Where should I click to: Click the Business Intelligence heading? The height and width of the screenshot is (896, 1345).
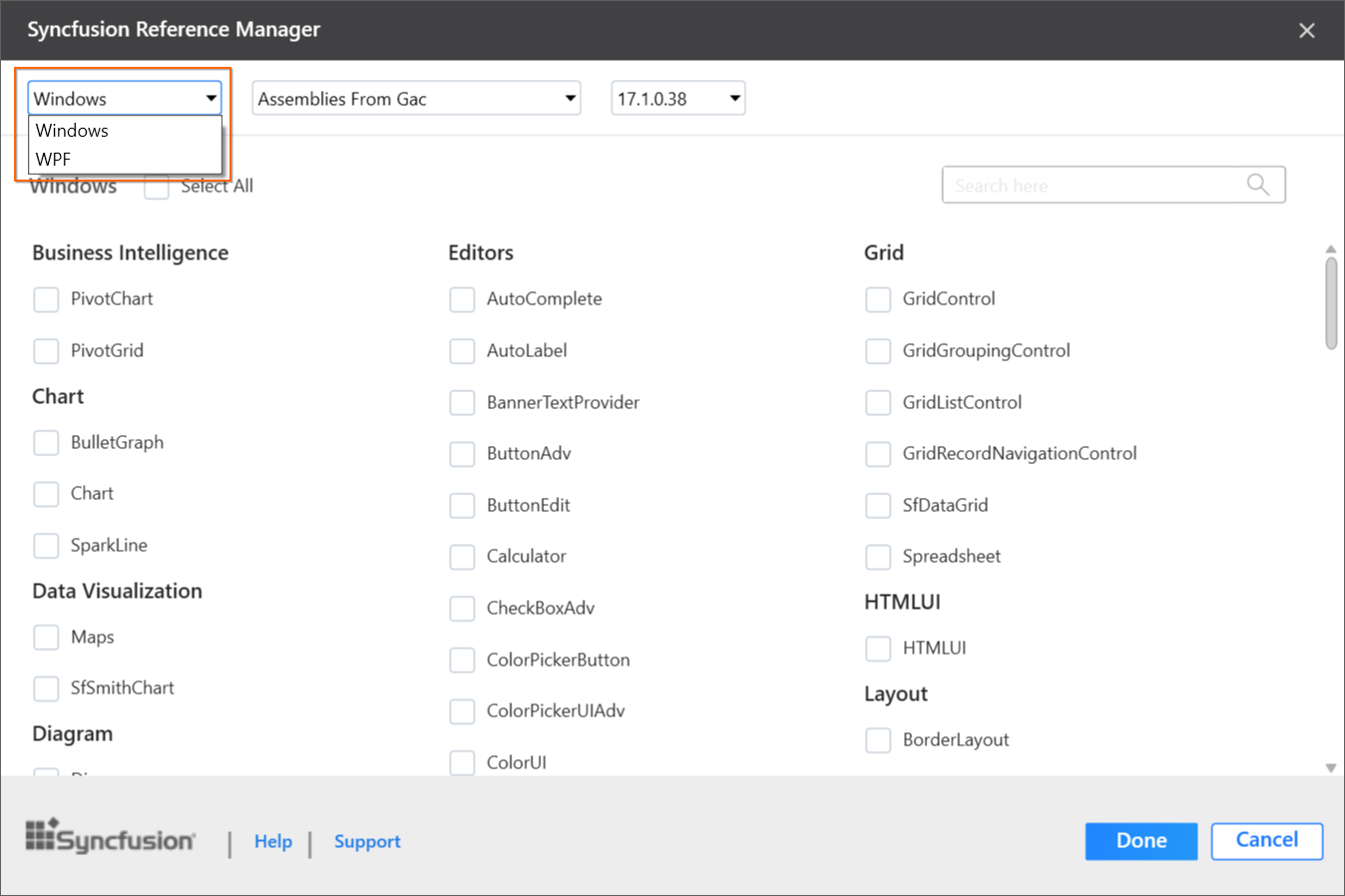click(131, 253)
